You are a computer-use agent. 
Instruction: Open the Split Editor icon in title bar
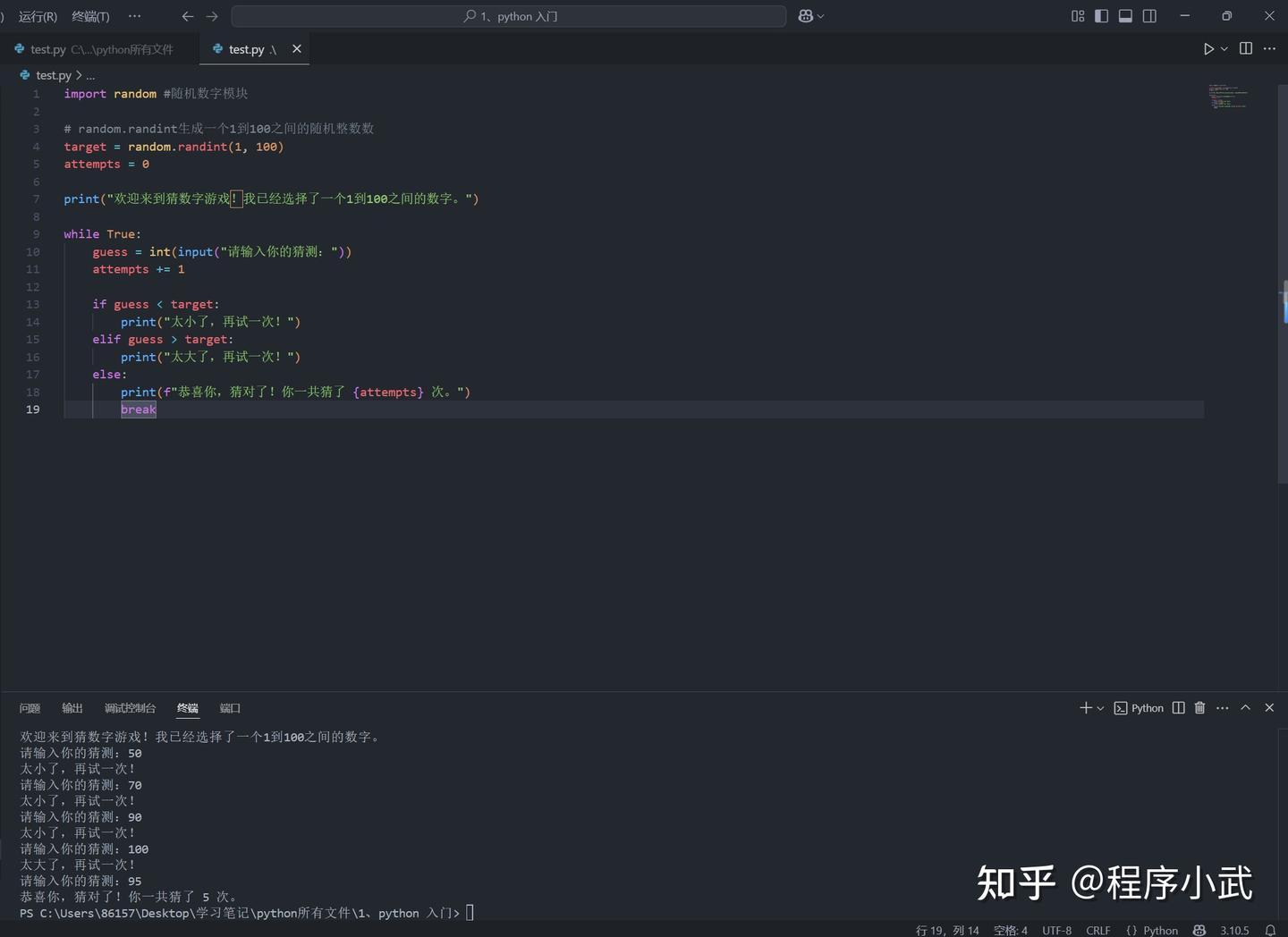click(x=1245, y=49)
